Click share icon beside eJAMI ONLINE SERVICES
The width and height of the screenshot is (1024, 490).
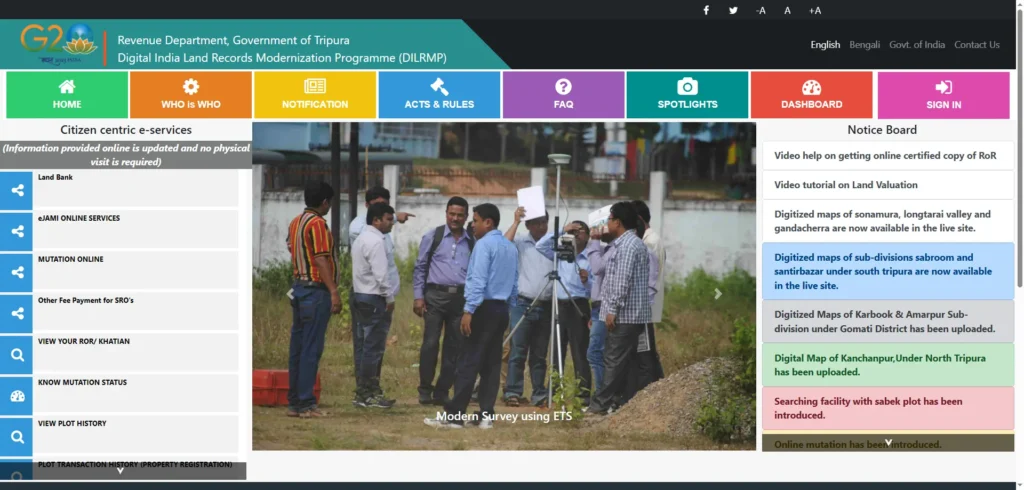pyautogui.click(x=16, y=231)
